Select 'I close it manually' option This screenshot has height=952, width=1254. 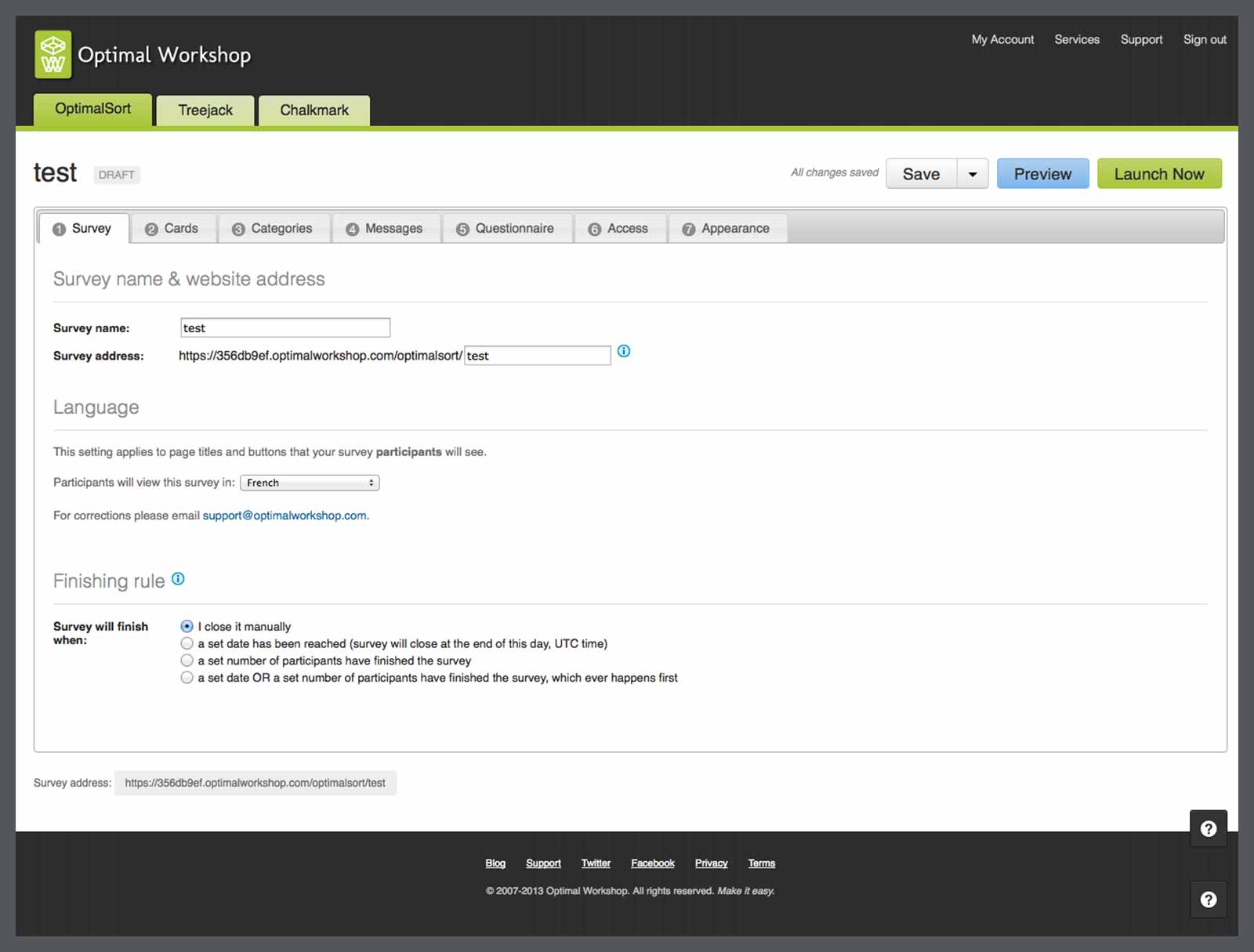coord(187,626)
